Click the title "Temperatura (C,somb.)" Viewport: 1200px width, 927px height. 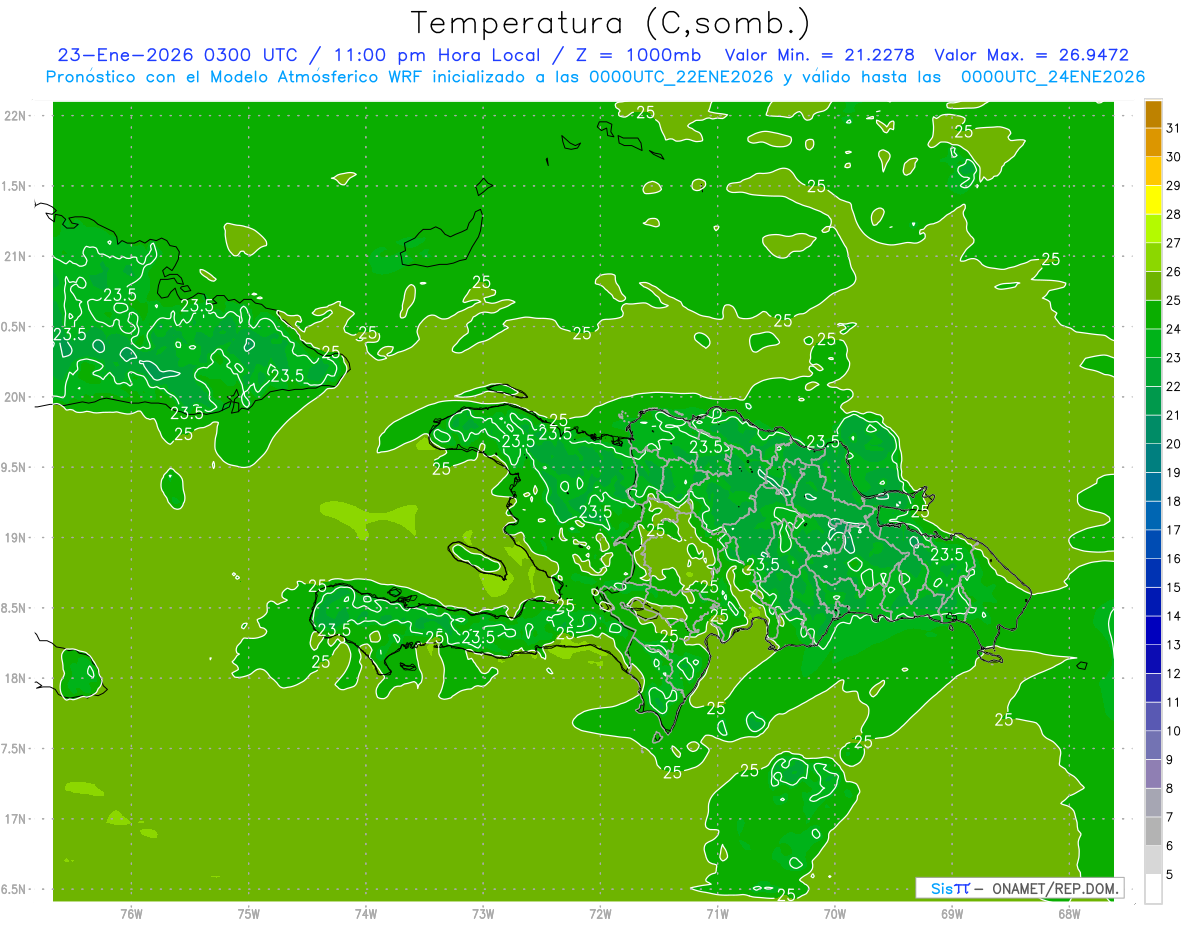(x=611, y=23)
